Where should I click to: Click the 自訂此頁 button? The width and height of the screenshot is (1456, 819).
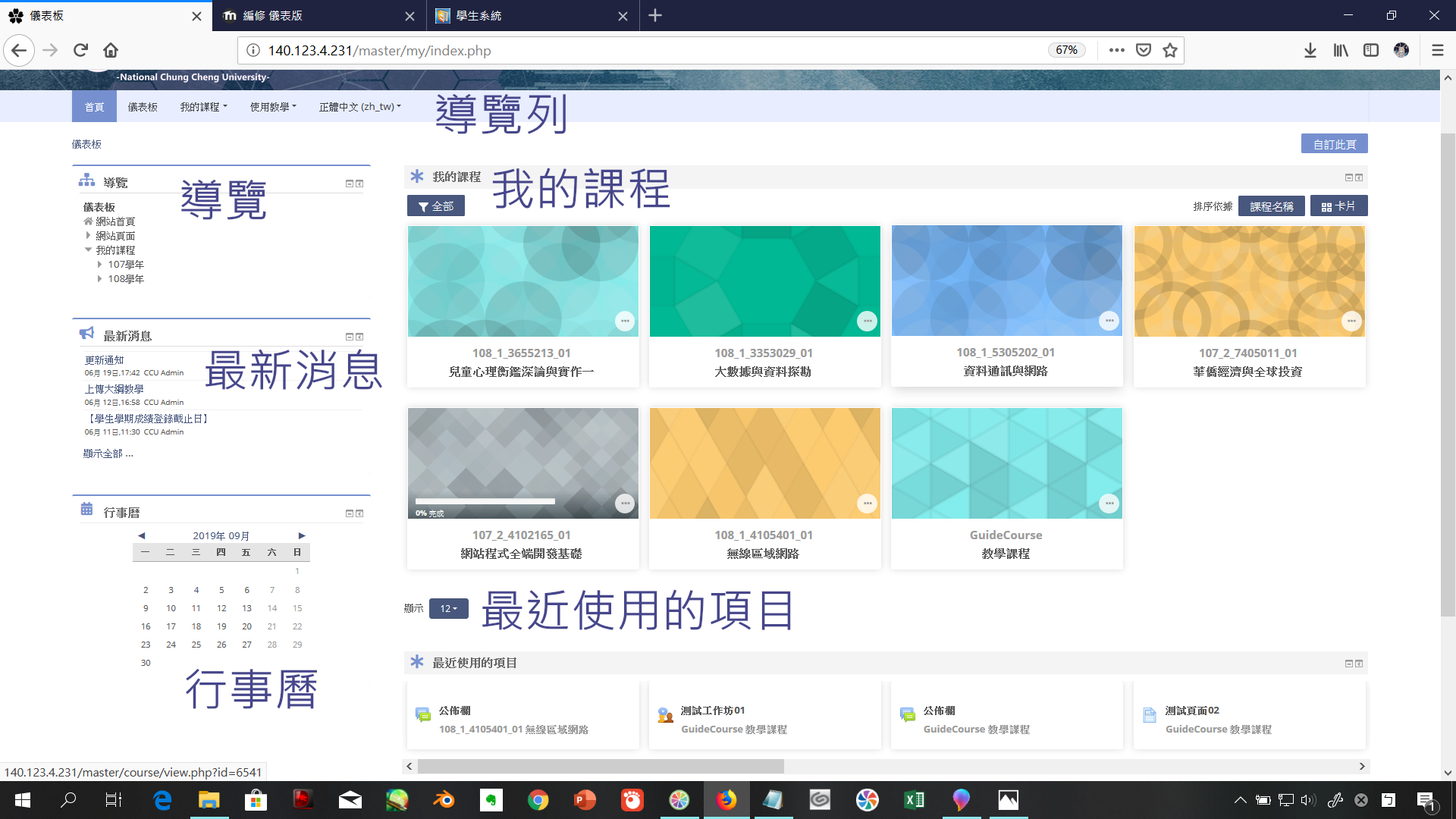[1334, 143]
